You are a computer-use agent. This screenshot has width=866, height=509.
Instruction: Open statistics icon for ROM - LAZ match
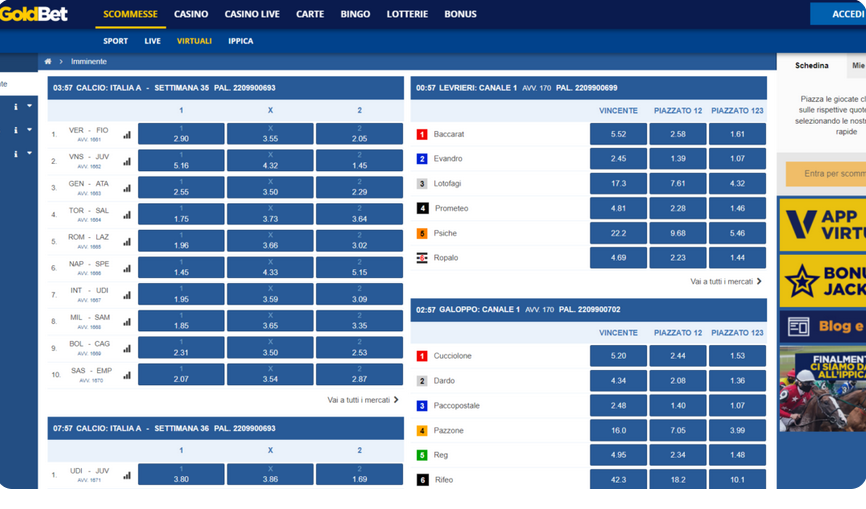point(127,242)
